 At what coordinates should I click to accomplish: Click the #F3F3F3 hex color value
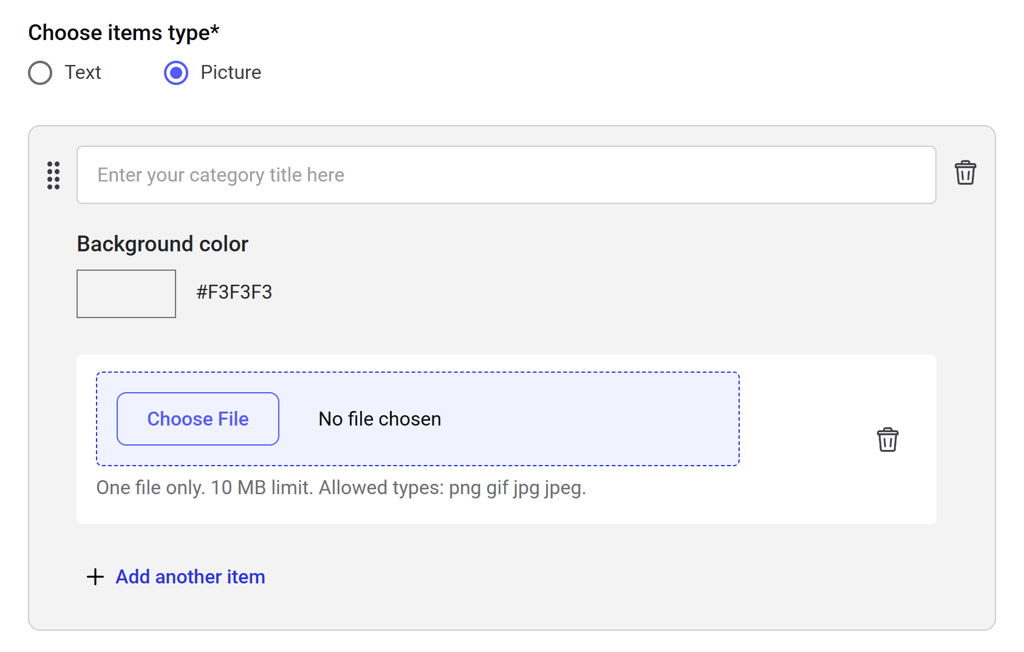(x=234, y=292)
